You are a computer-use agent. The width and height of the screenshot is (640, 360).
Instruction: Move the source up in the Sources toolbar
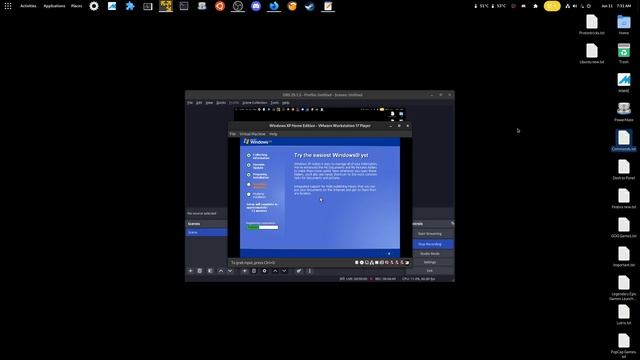[x=275, y=271]
